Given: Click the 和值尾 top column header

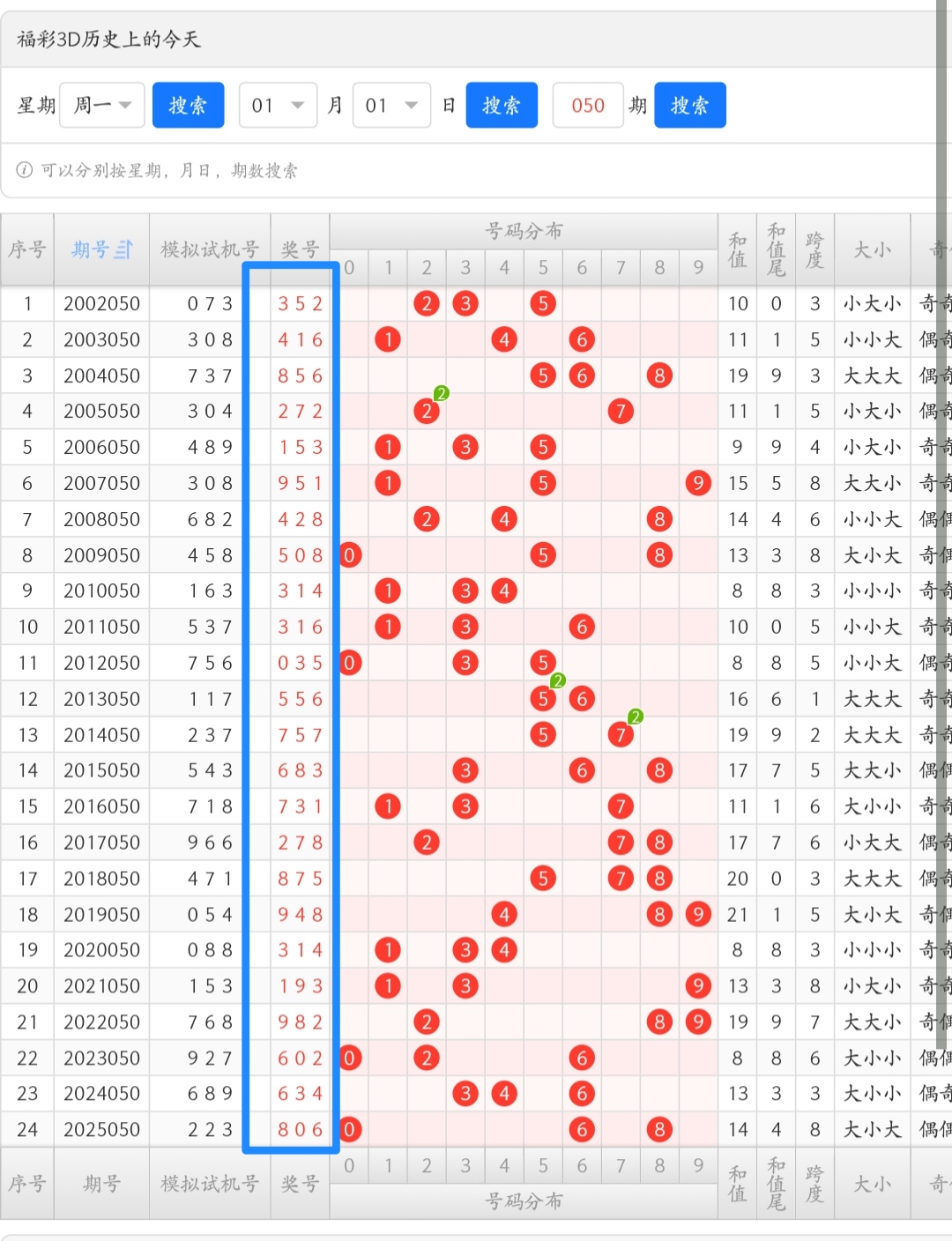Looking at the screenshot, I should [x=776, y=249].
